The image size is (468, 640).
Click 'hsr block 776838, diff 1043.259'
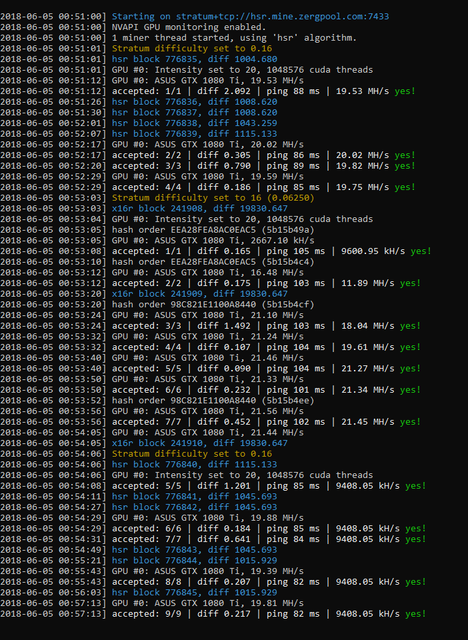139,123
